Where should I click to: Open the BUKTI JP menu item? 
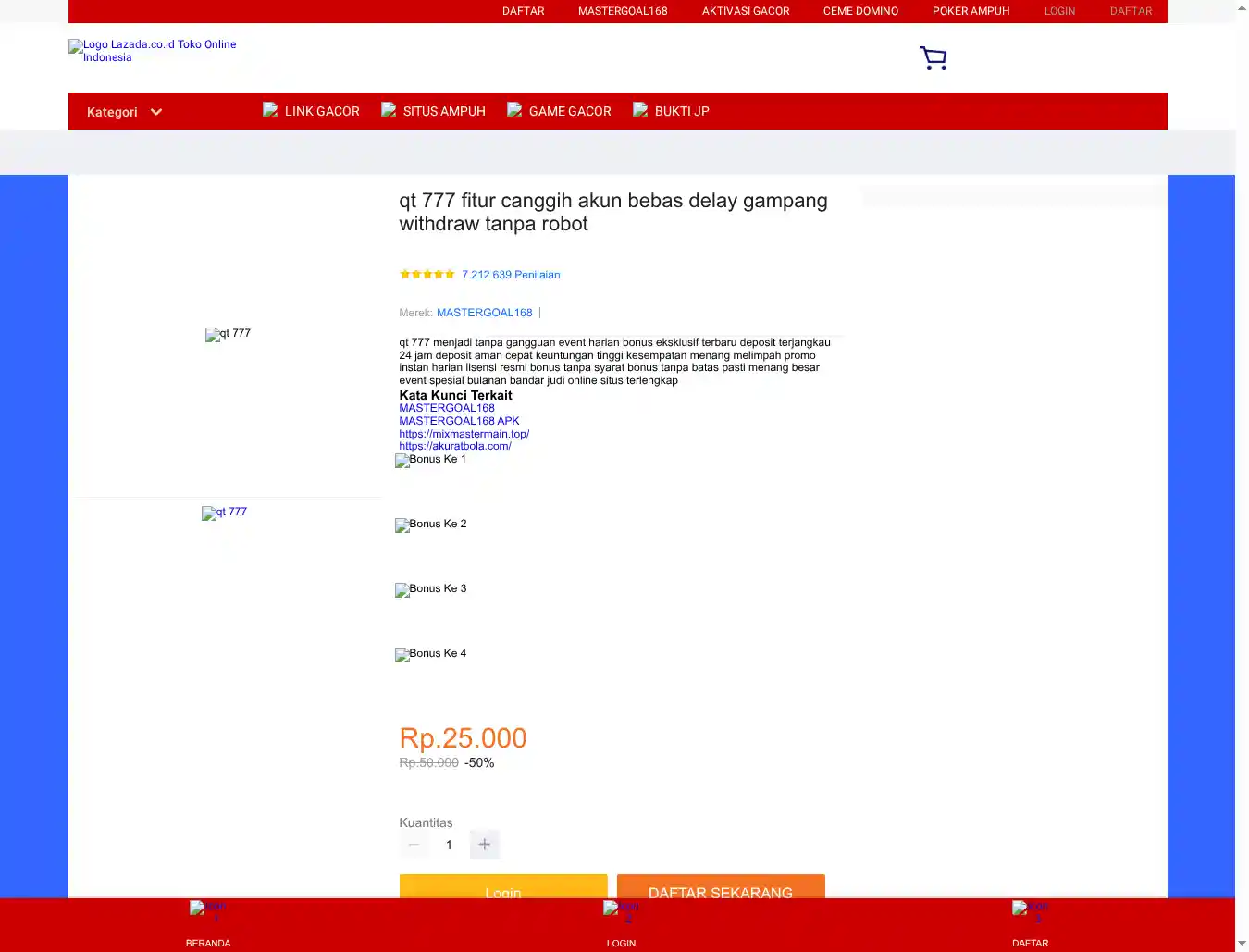click(x=681, y=111)
